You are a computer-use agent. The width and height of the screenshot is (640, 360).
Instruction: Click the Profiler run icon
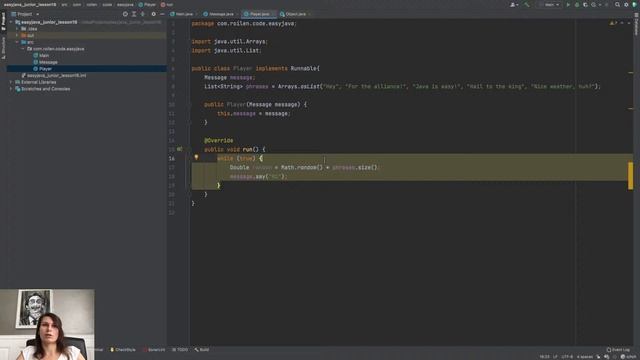point(594,4)
